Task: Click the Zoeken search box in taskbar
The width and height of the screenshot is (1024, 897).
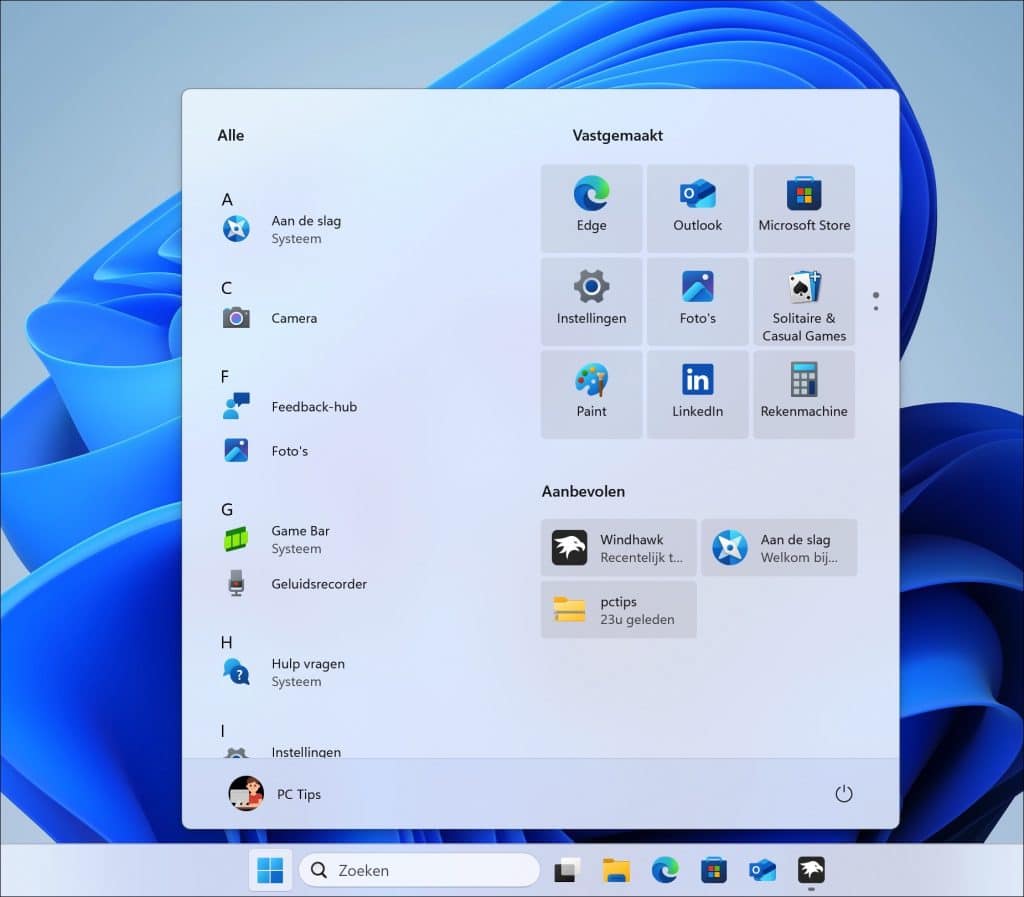Action: click(x=420, y=870)
